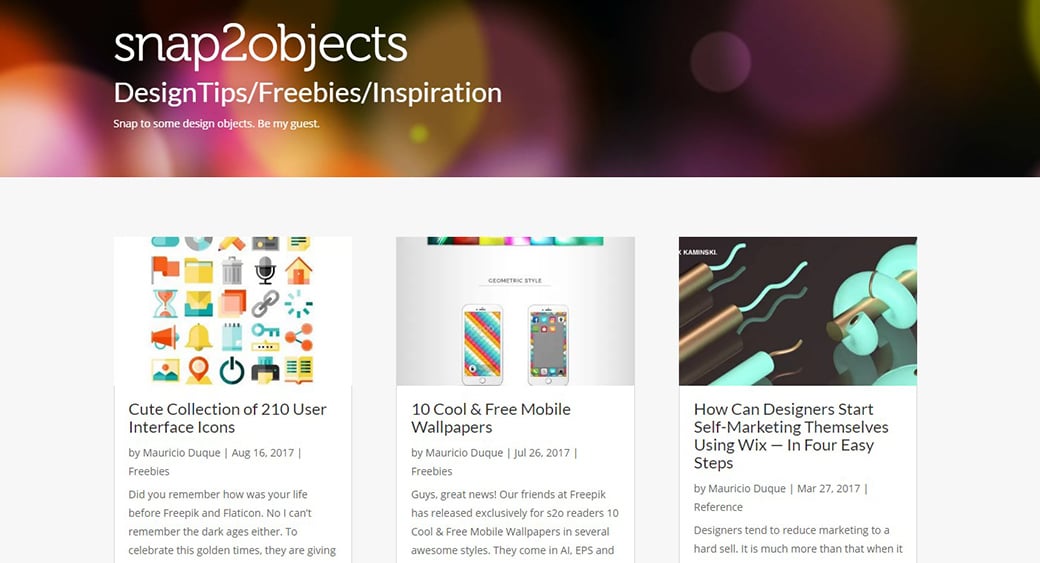This screenshot has width=1040, height=563.
Task: Click the gray trash can icon in thumbnail
Action: pos(232,271)
